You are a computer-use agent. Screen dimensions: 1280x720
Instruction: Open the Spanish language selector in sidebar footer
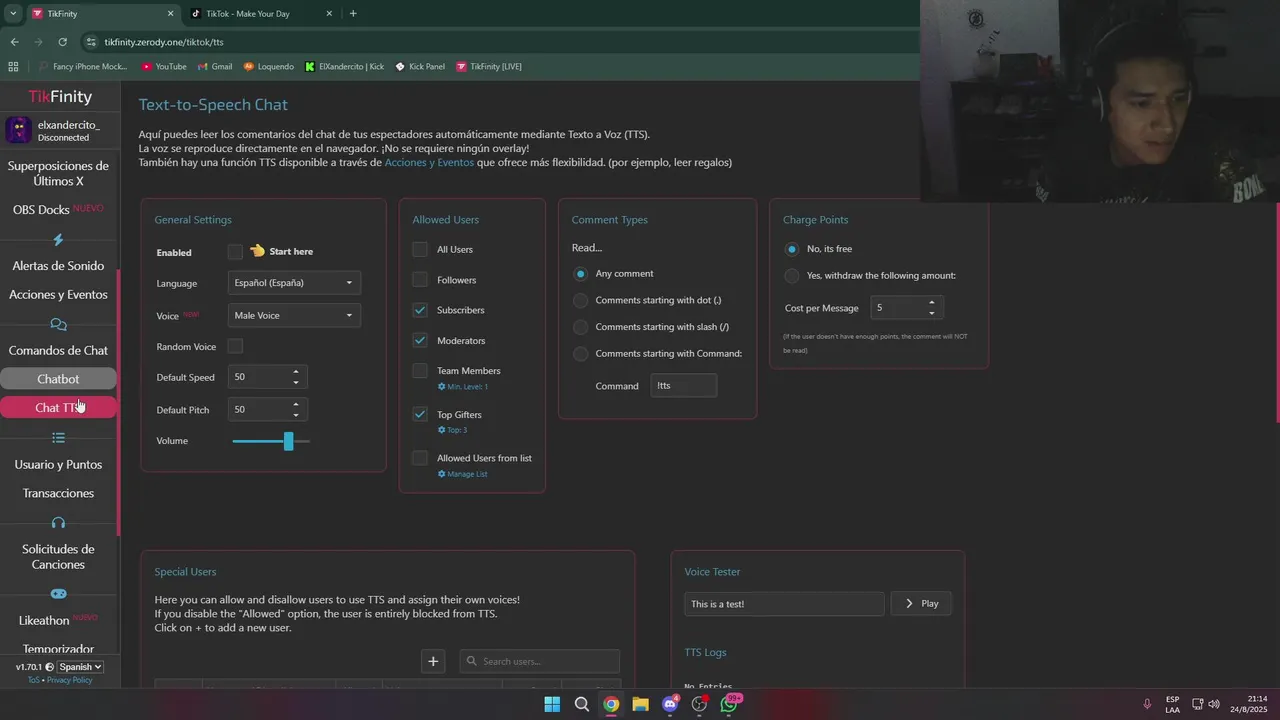(80, 667)
